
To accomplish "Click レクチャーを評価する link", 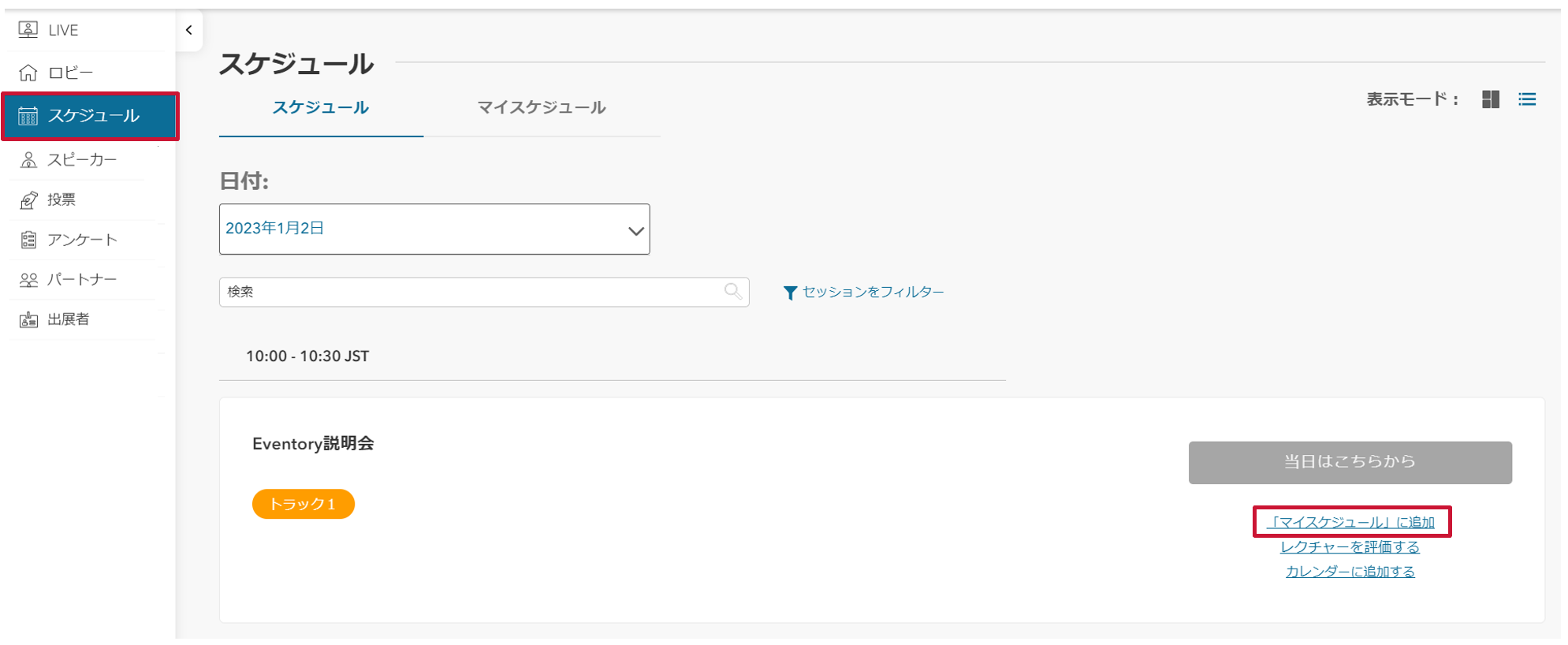I will coord(1350,547).
